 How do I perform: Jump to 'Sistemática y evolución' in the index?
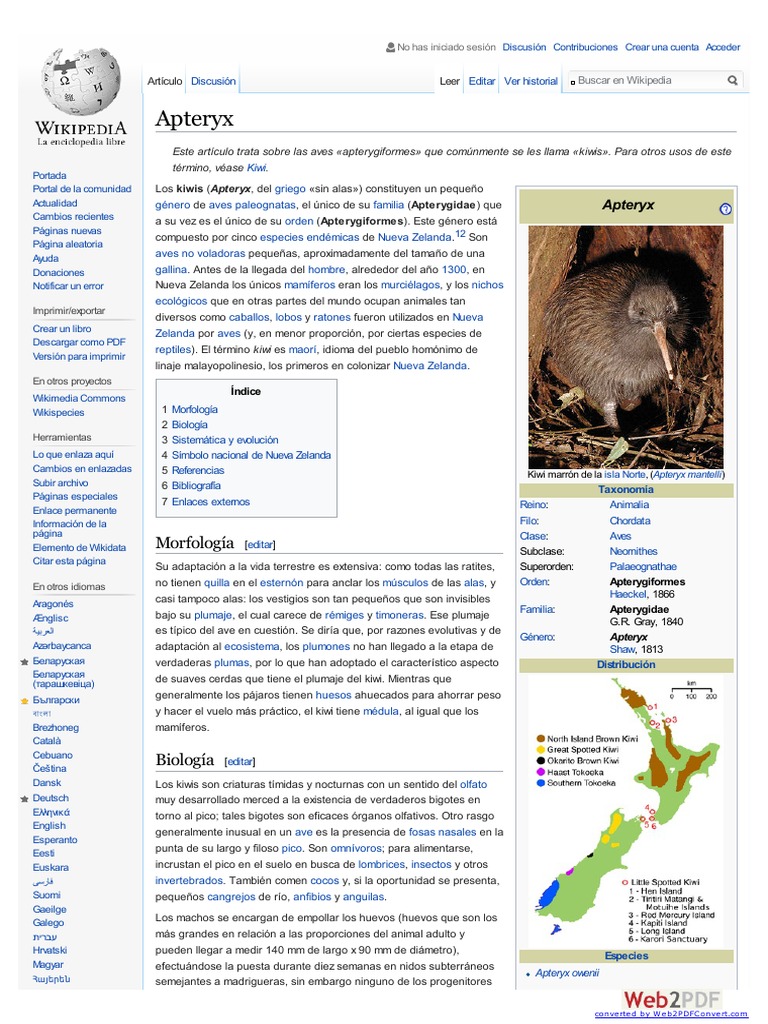(225, 440)
